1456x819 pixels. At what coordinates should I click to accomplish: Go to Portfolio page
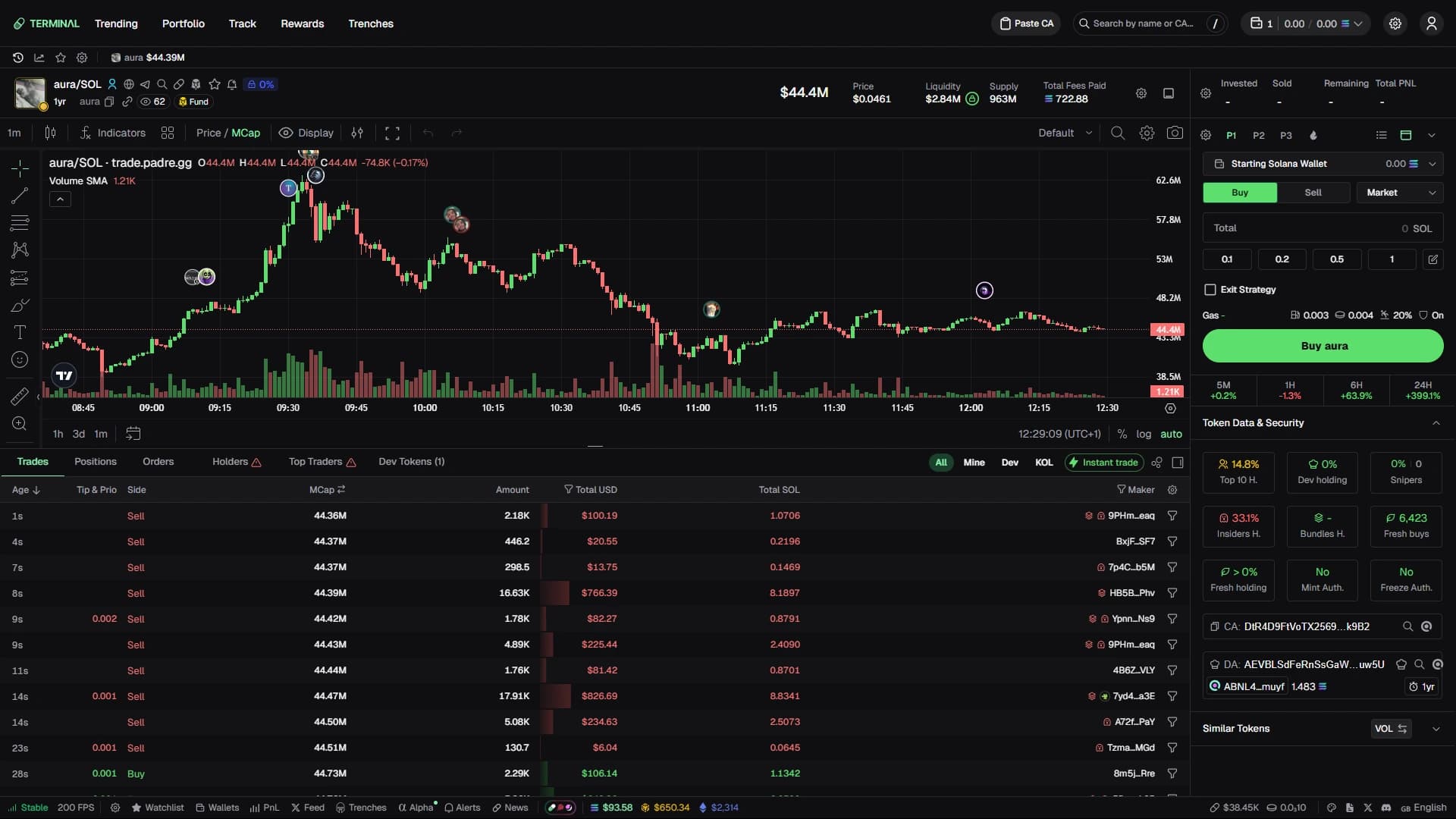pyautogui.click(x=184, y=24)
